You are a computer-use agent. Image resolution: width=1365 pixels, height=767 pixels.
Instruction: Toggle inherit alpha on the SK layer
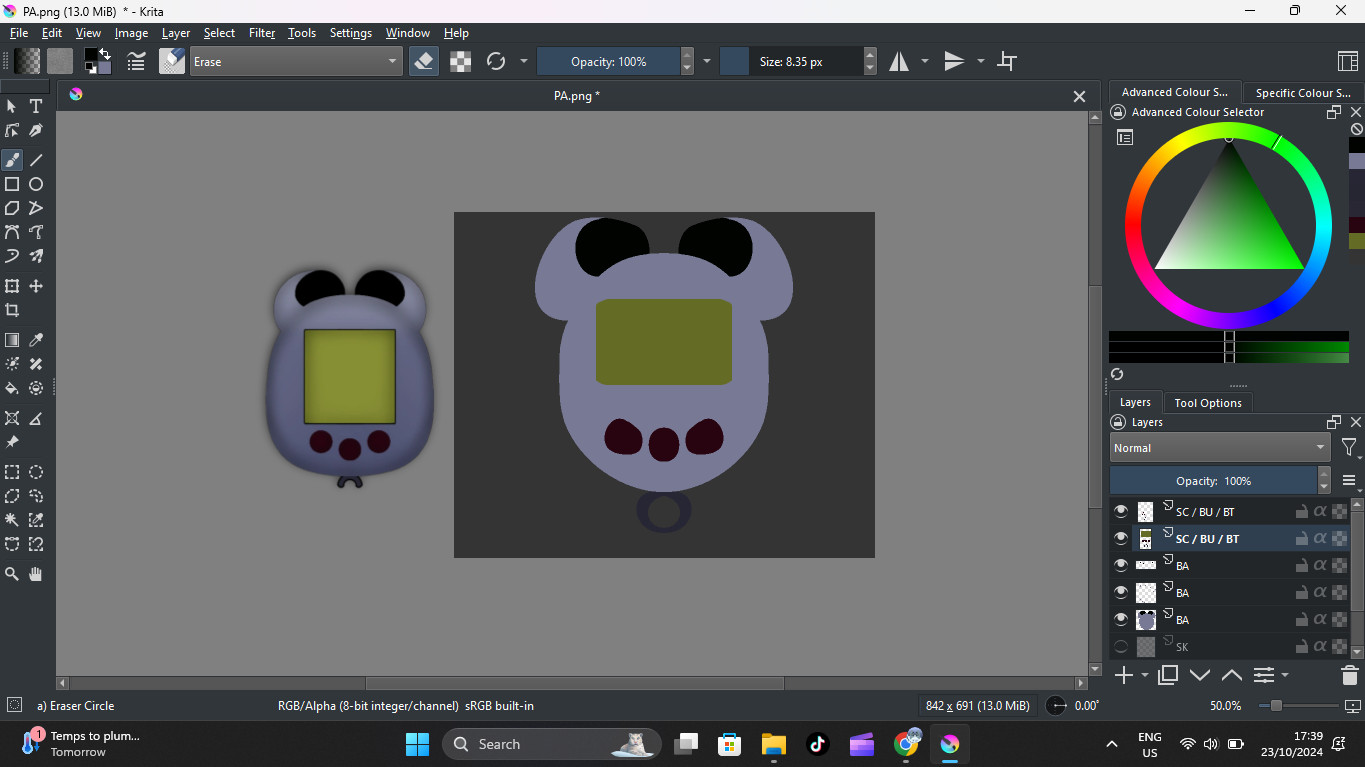point(1320,647)
